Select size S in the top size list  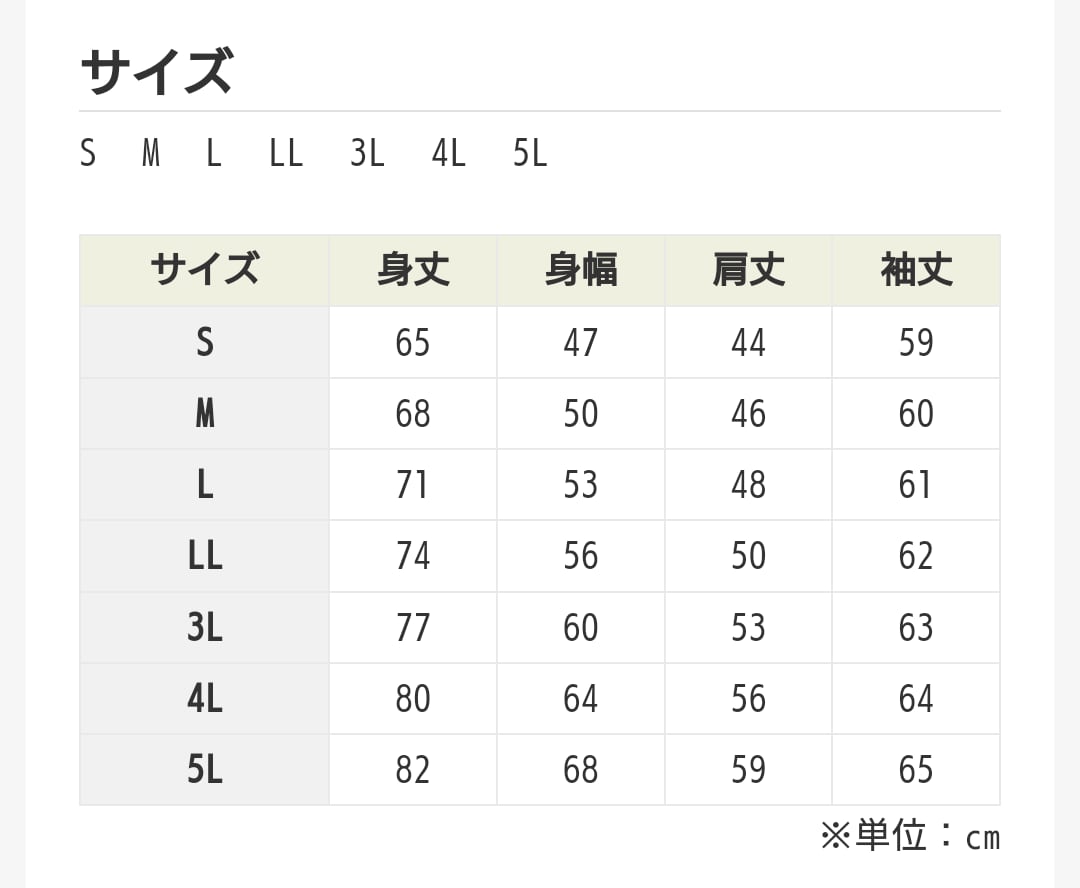click(x=88, y=154)
